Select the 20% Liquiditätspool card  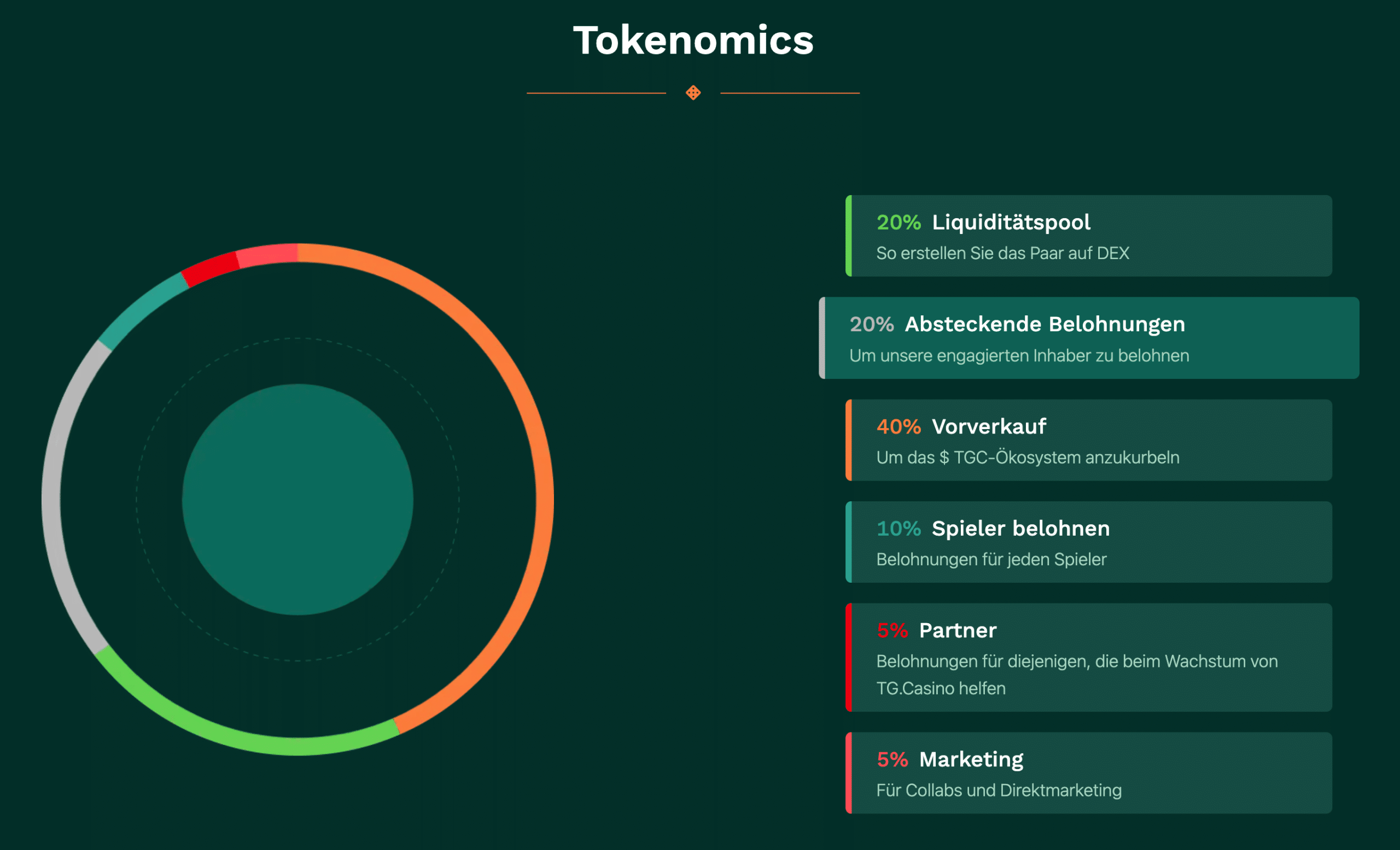click(x=1089, y=236)
